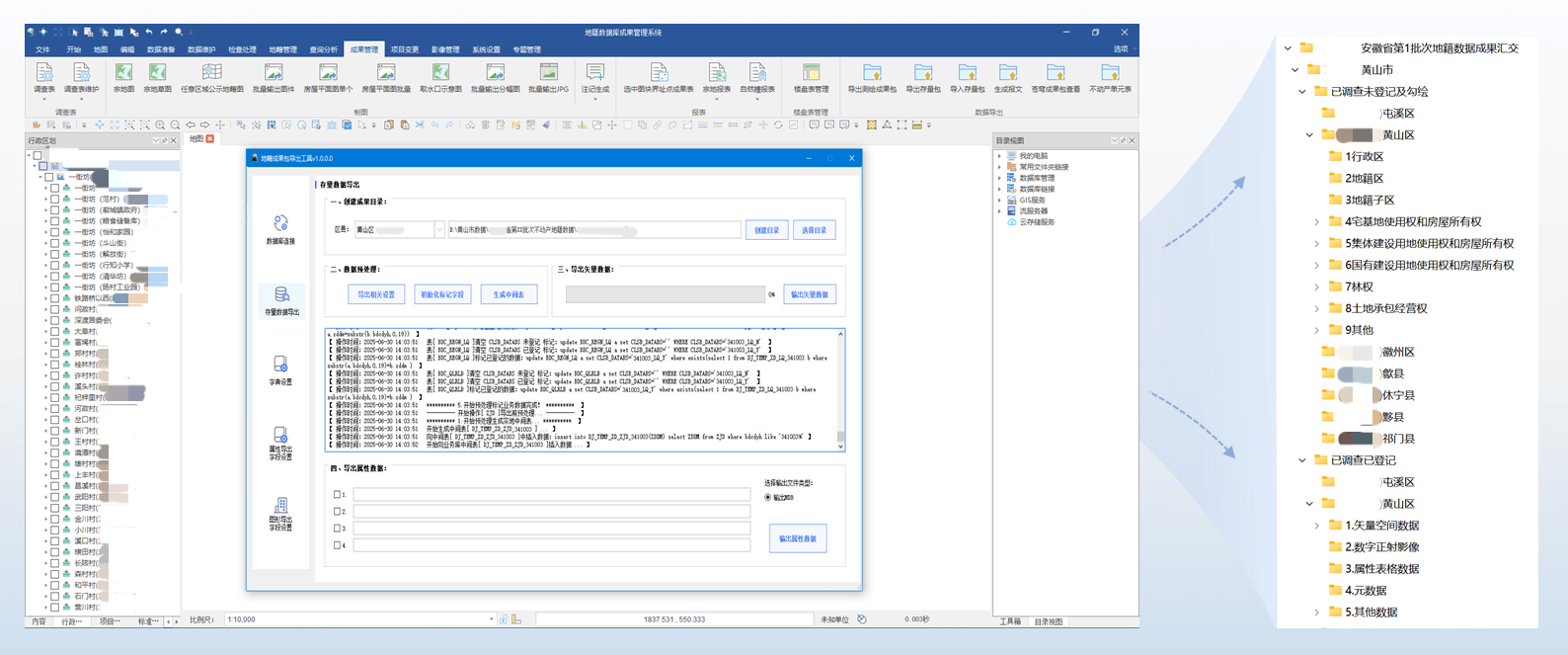Check the first export attribute checkbox
The image size is (1568, 655).
click(x=338, y=495)
